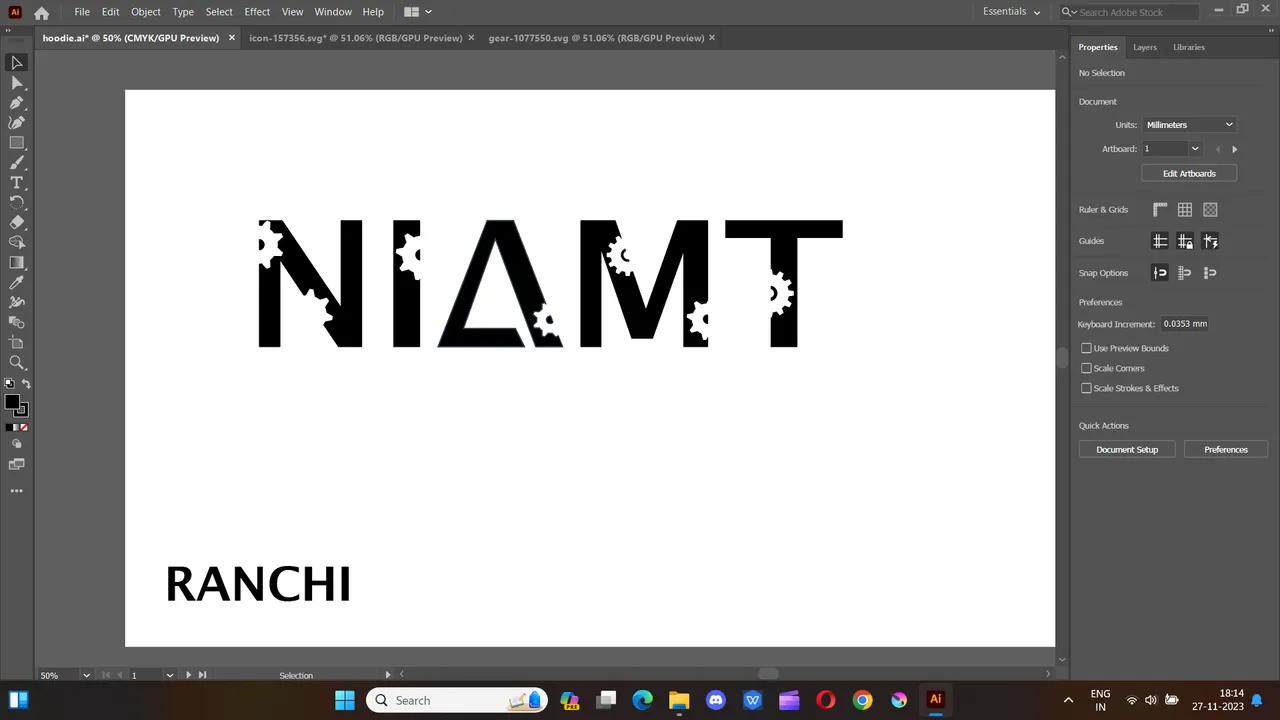This screenshot has width=1280, height=720.
Task: Open the Essentials workspace switcher
Action: pos(1011,12)
